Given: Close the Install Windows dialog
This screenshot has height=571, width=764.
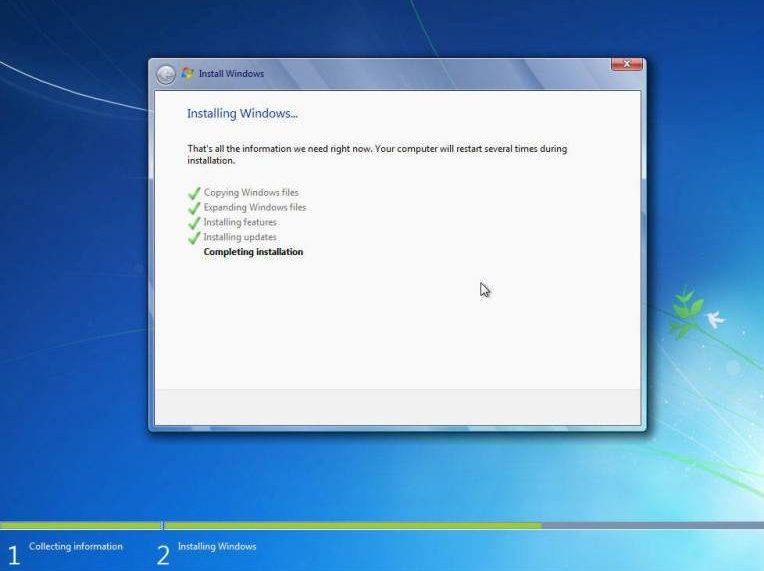Looking at the screenshot, I should (627, 64).
